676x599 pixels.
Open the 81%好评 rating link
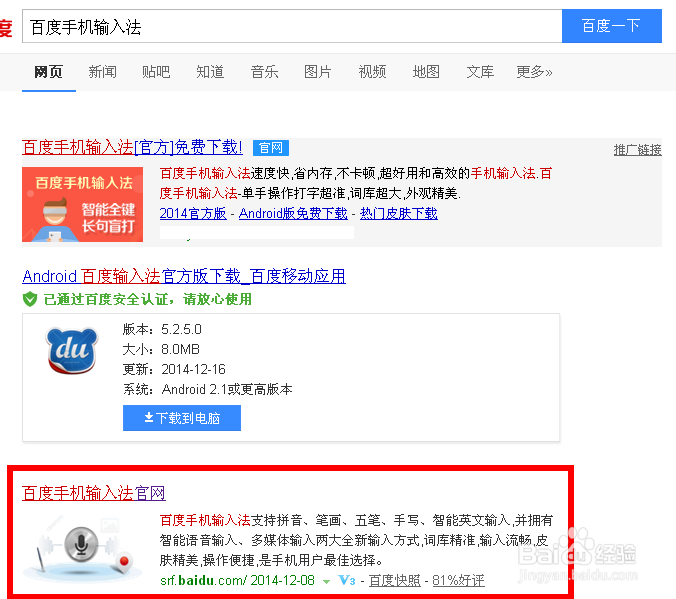click(x=459, y=580)
